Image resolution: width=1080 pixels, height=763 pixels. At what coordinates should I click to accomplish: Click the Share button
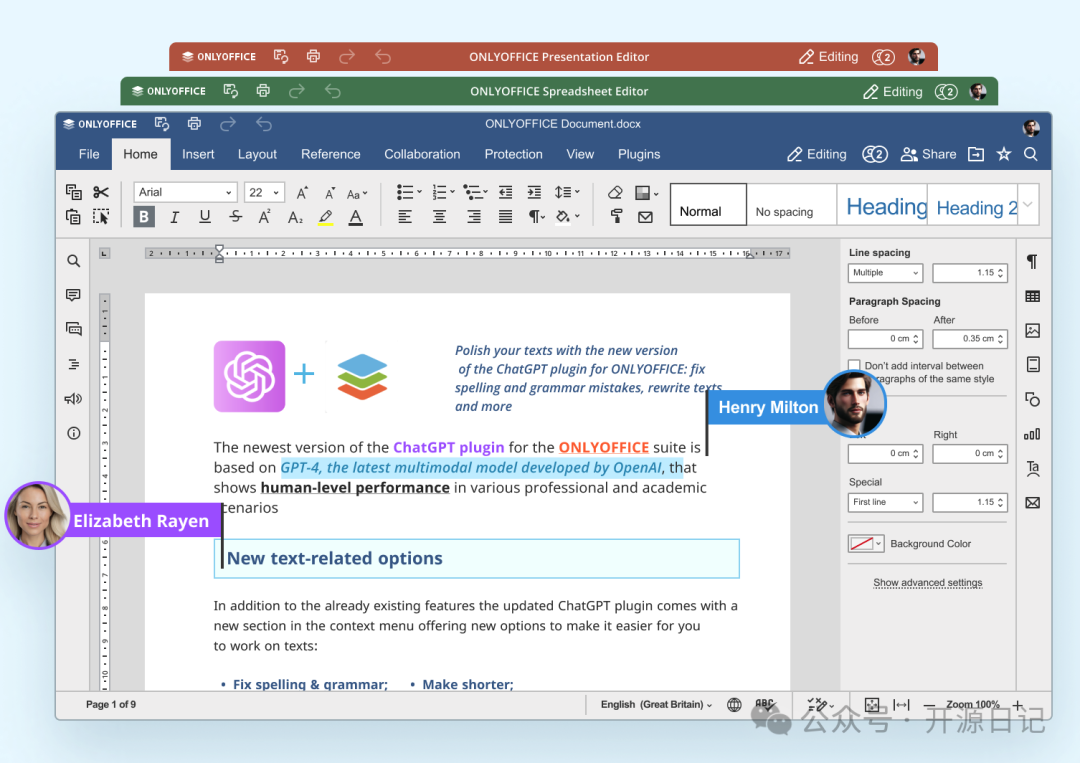(928, 154)
